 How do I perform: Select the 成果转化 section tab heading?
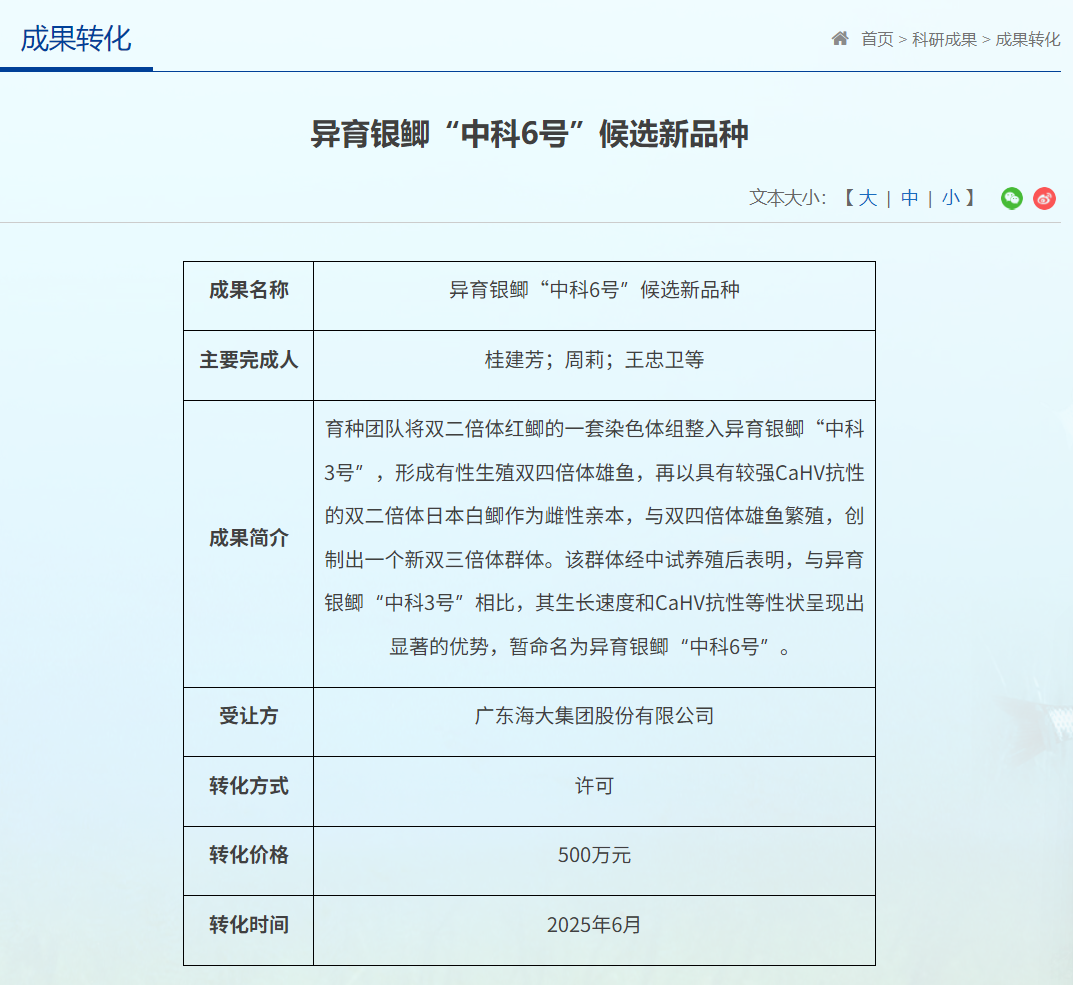coord(76,38)
